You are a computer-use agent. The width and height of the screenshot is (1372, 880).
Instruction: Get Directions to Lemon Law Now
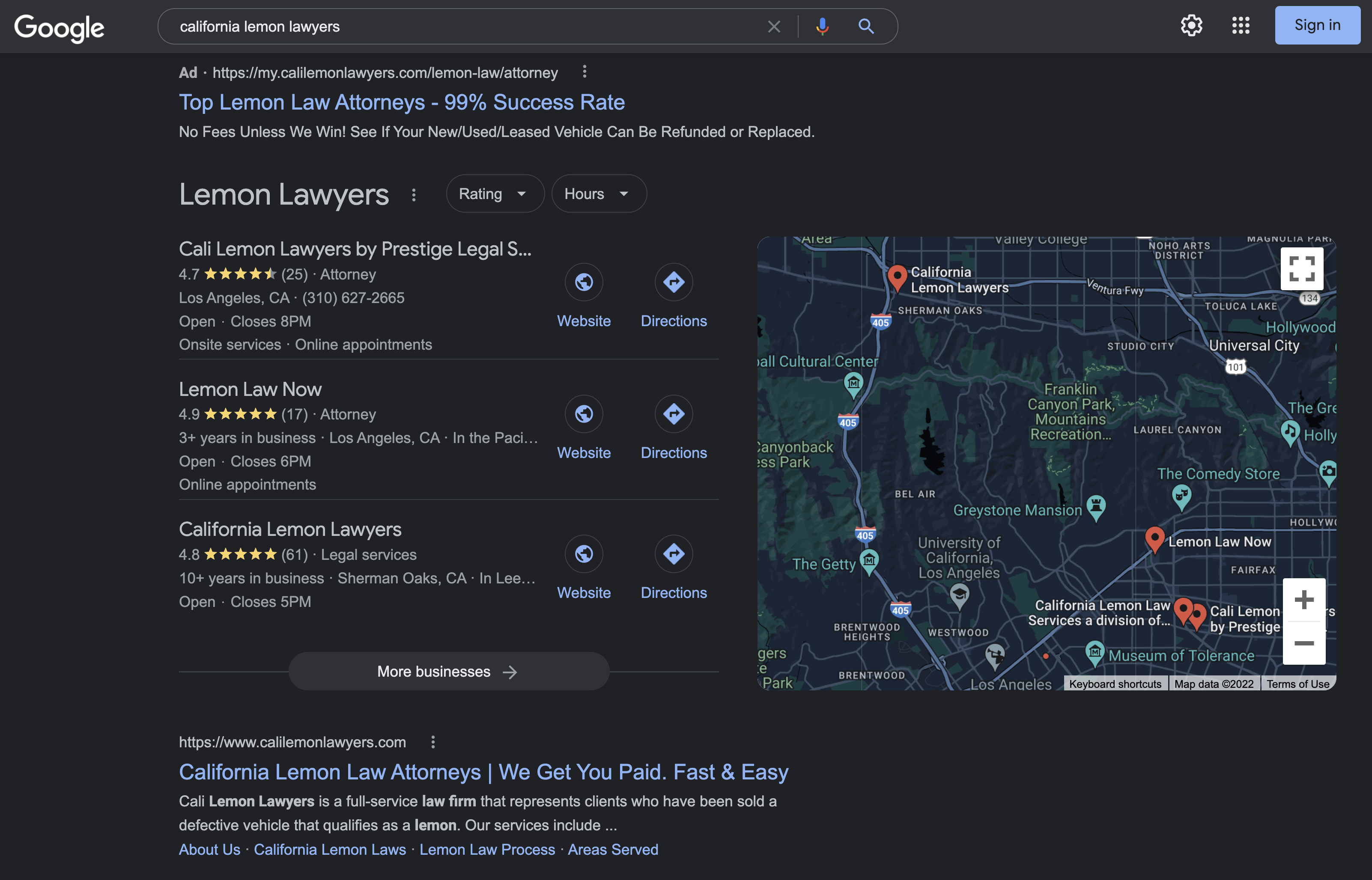674,414
